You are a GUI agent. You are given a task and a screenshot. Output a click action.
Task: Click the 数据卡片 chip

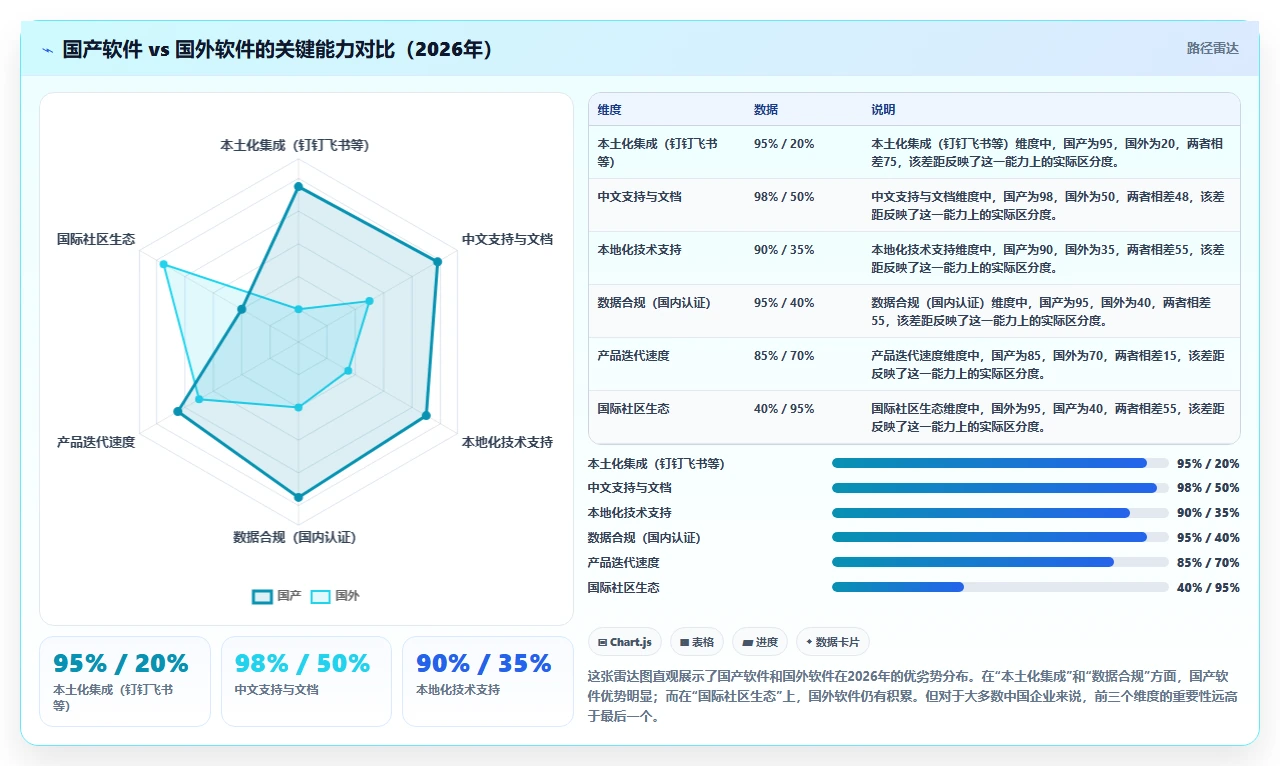(834, 642)
